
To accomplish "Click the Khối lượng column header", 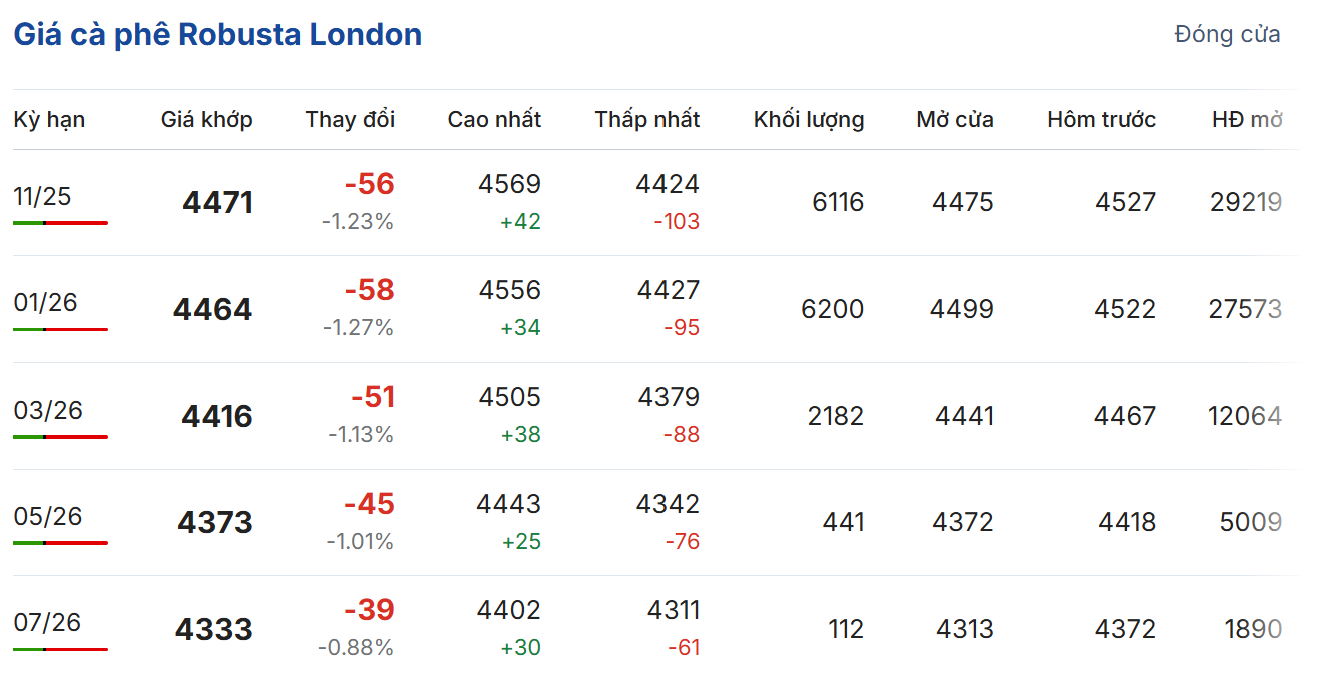I will coord(809,120).
